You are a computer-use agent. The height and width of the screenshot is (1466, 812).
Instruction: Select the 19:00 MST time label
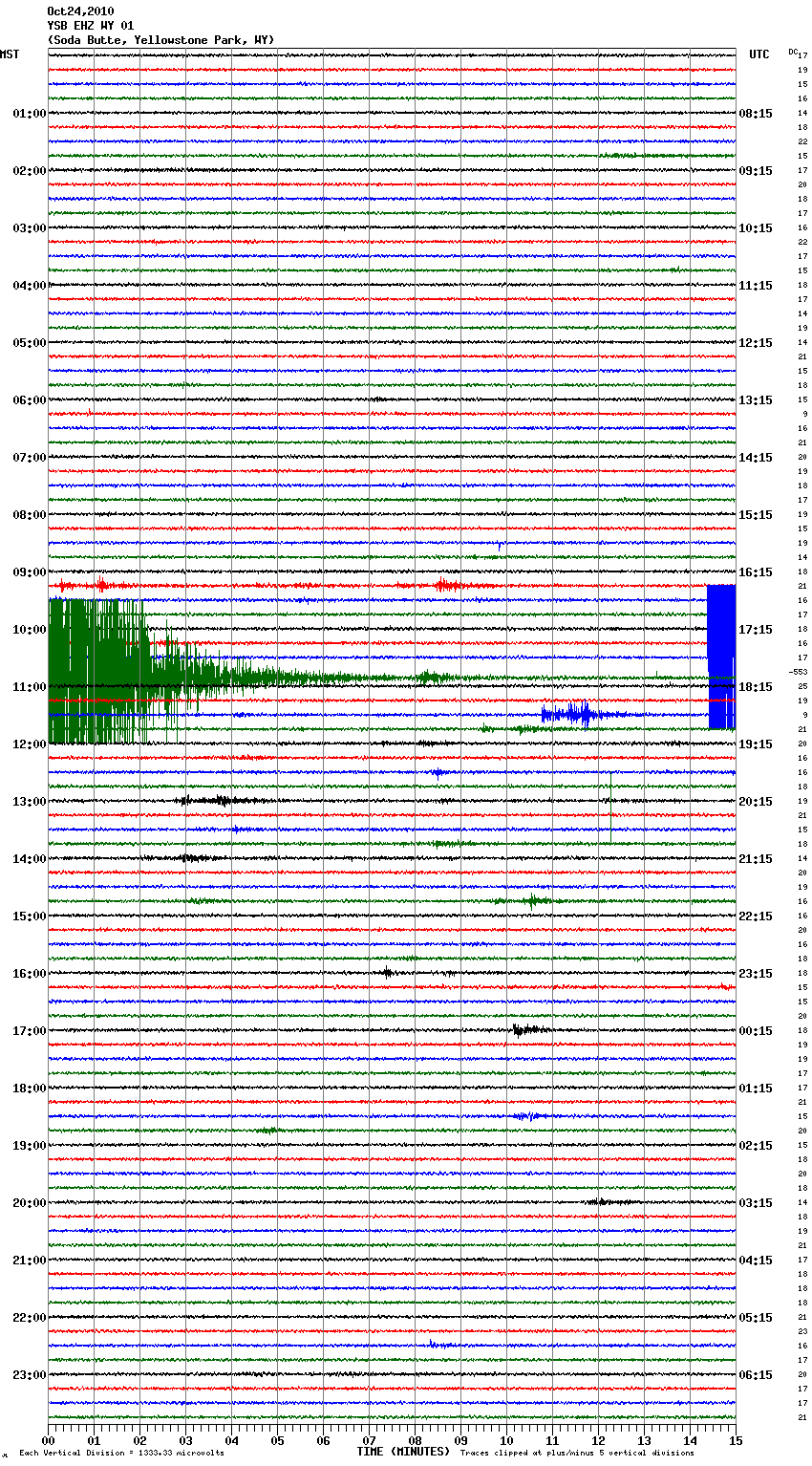click(30, 1146)
